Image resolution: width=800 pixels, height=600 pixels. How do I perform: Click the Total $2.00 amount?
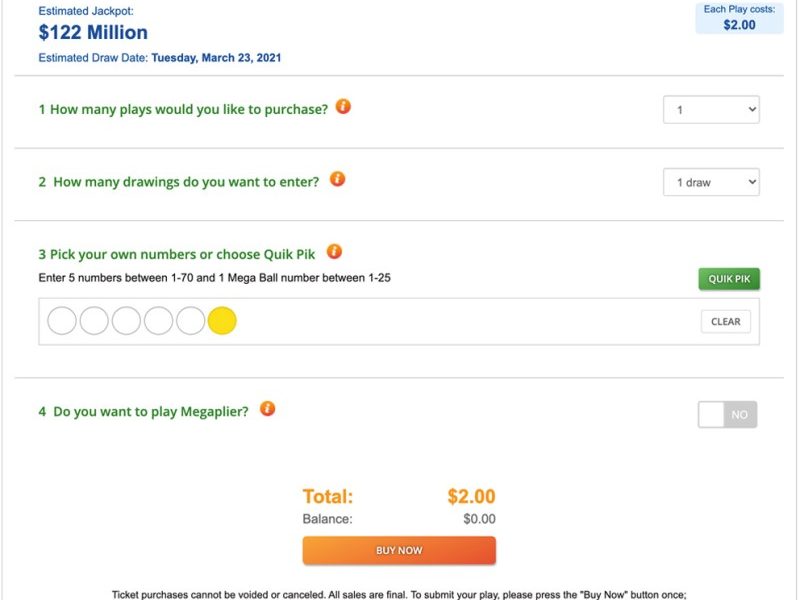(471, 496)
